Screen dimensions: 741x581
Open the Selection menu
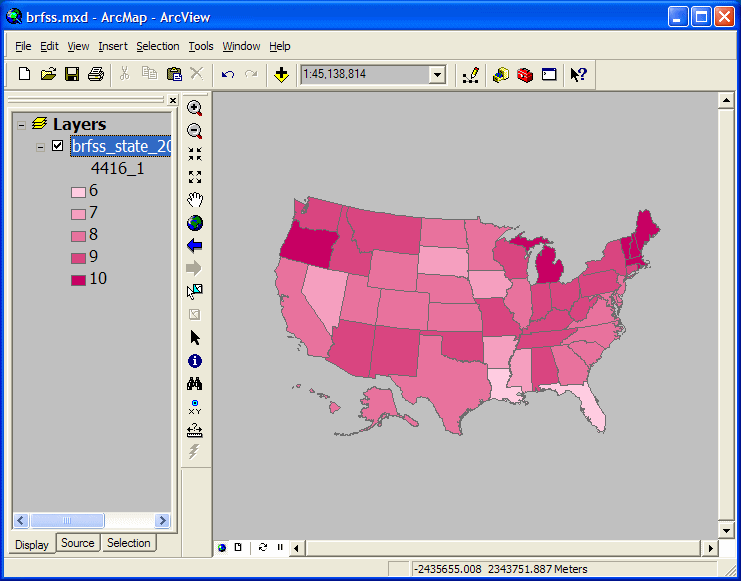click(x=157, y=46)
